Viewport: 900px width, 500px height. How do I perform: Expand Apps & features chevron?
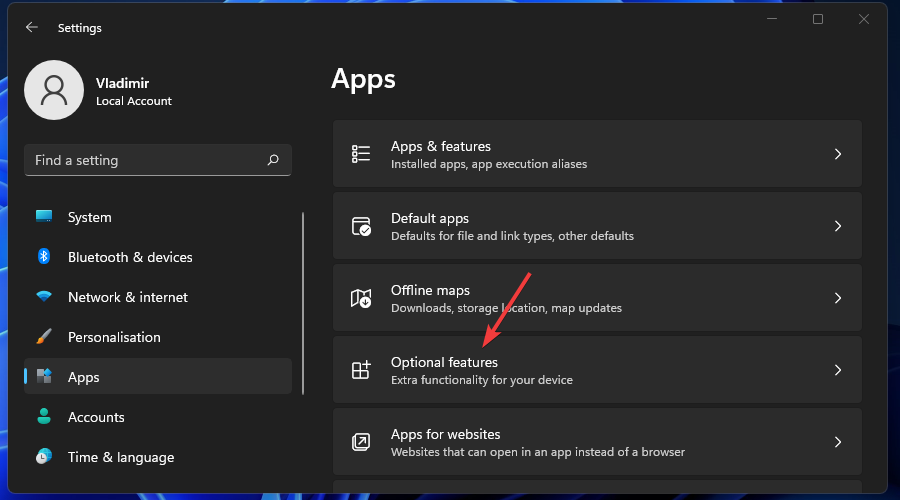[x=838, y=154]
